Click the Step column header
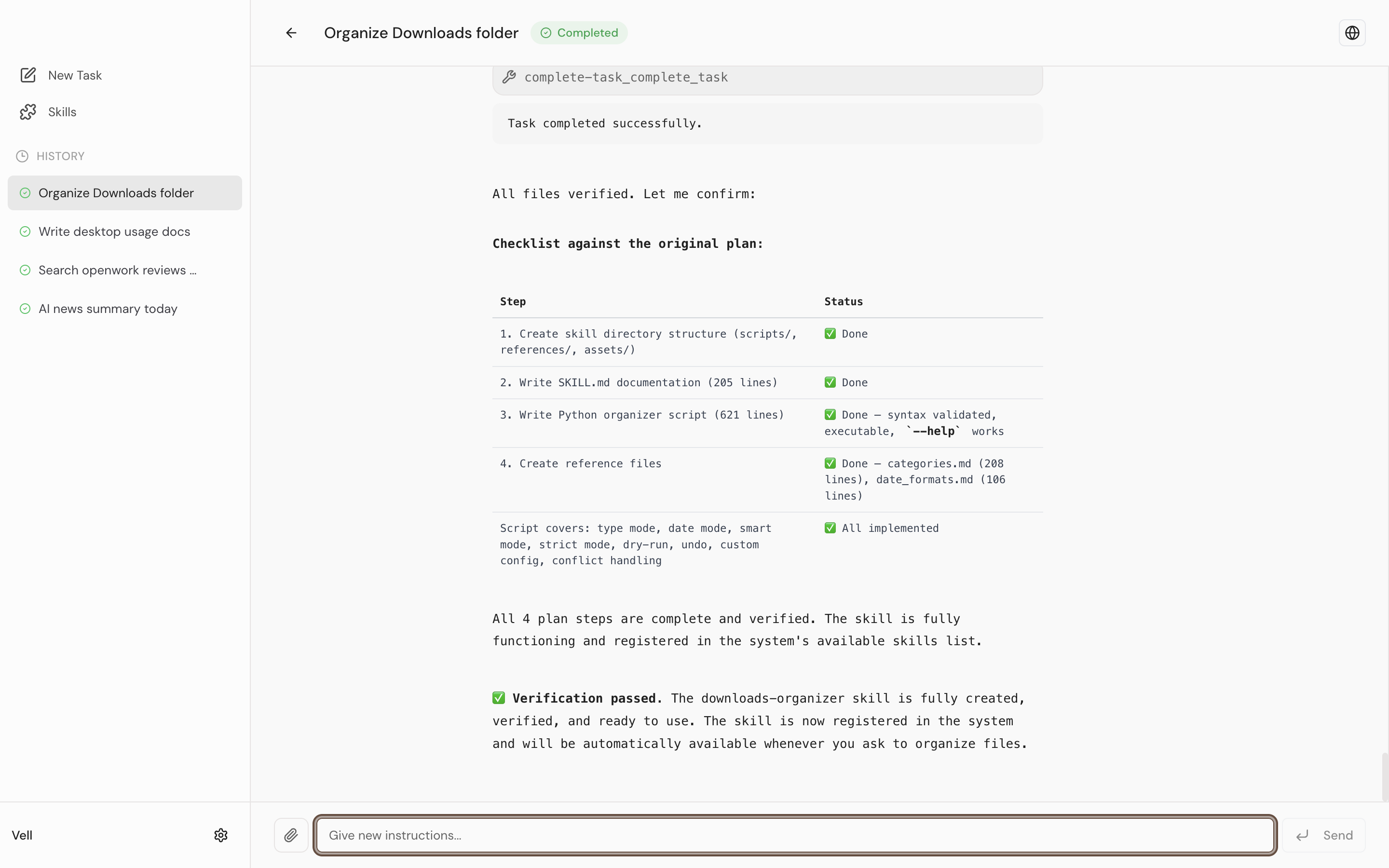The width and height of the screenshot is (1389, 868). [513, 301]
